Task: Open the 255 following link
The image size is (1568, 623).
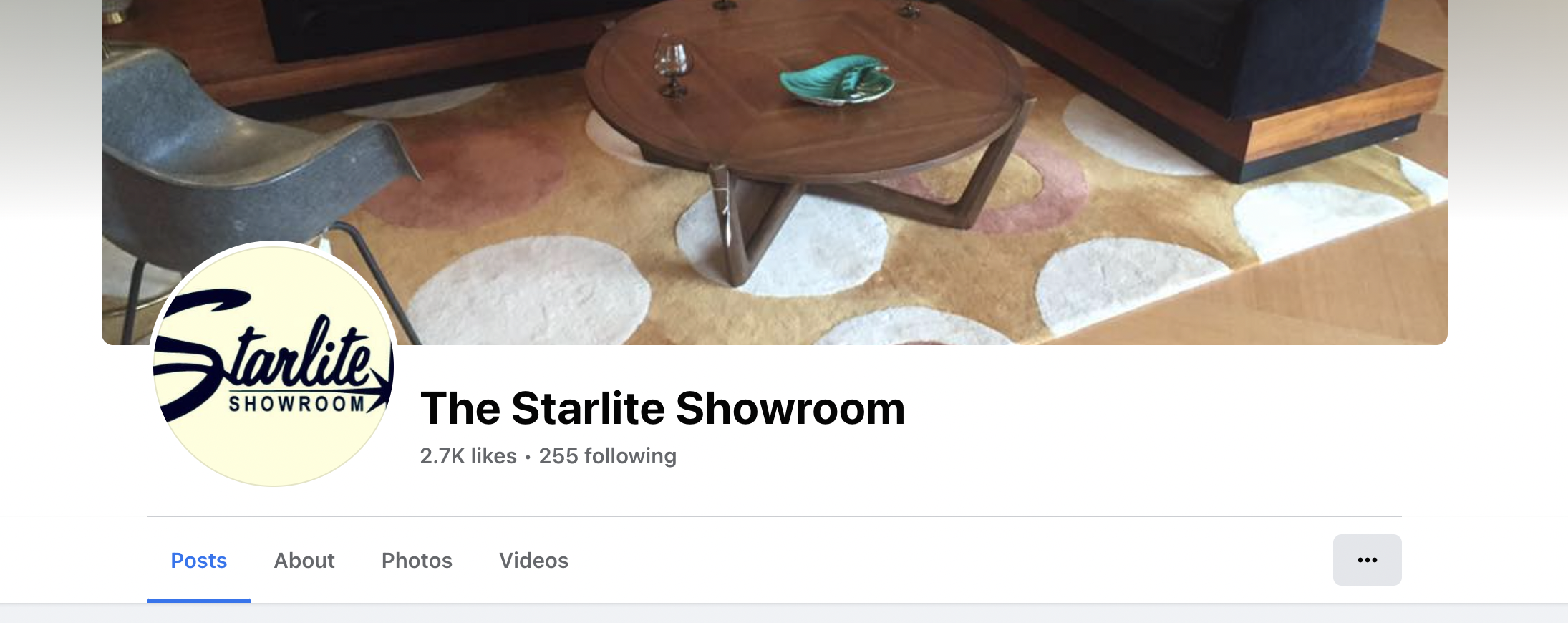Action: tap(607, 456)
